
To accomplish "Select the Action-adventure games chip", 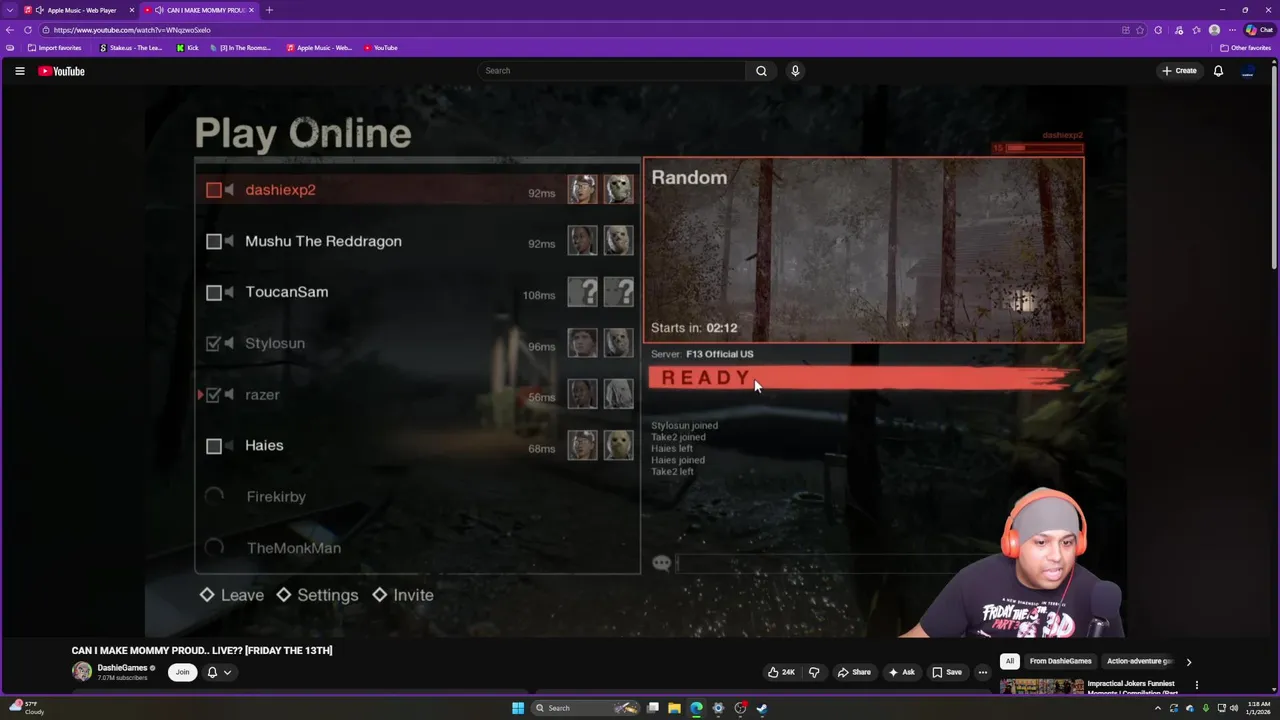I will pos(1140,661).
